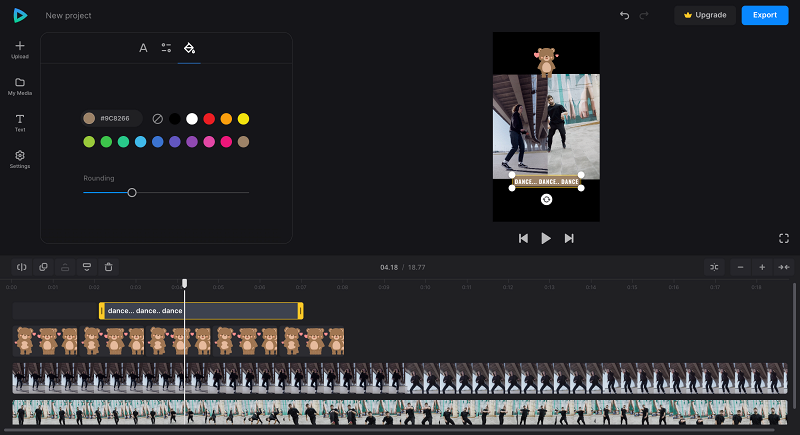Select the DANCE... DANCE.. DANCE text in preview
Viewport: 800px width, 435px height.
[546, 182]
